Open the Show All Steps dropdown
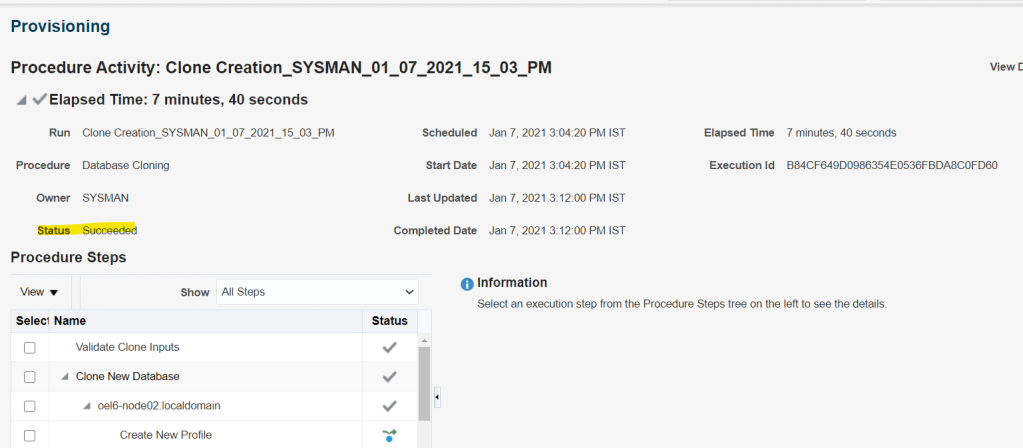 pyautogui.click(x=317, y=292)
